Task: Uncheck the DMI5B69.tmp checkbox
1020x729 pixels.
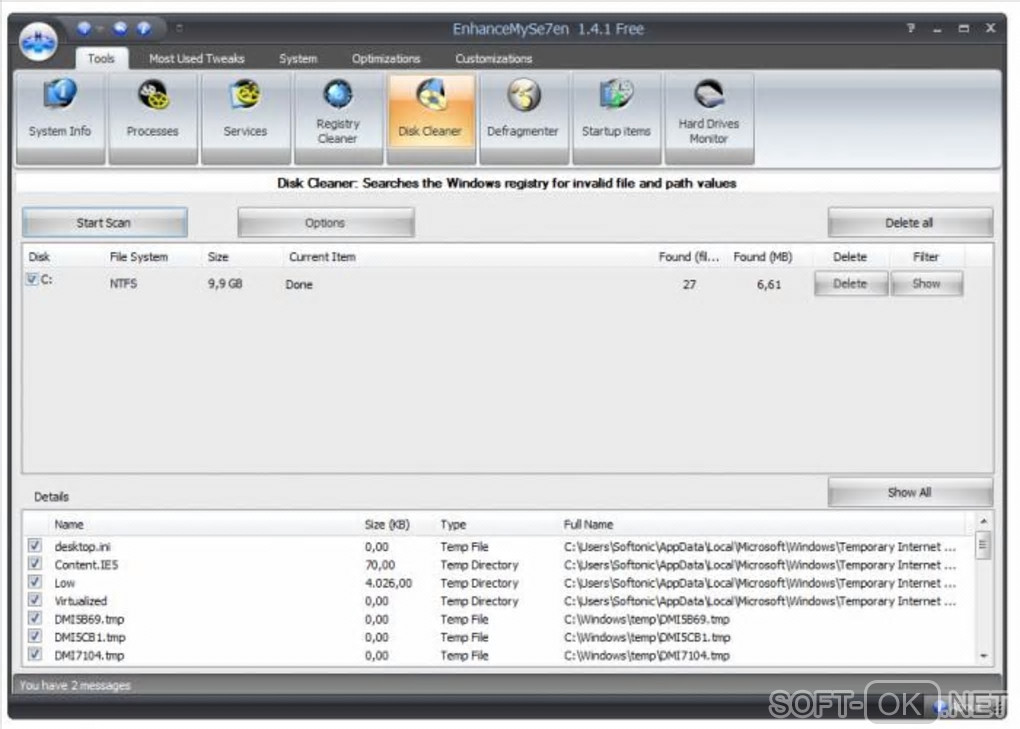Action: point(34,618)
